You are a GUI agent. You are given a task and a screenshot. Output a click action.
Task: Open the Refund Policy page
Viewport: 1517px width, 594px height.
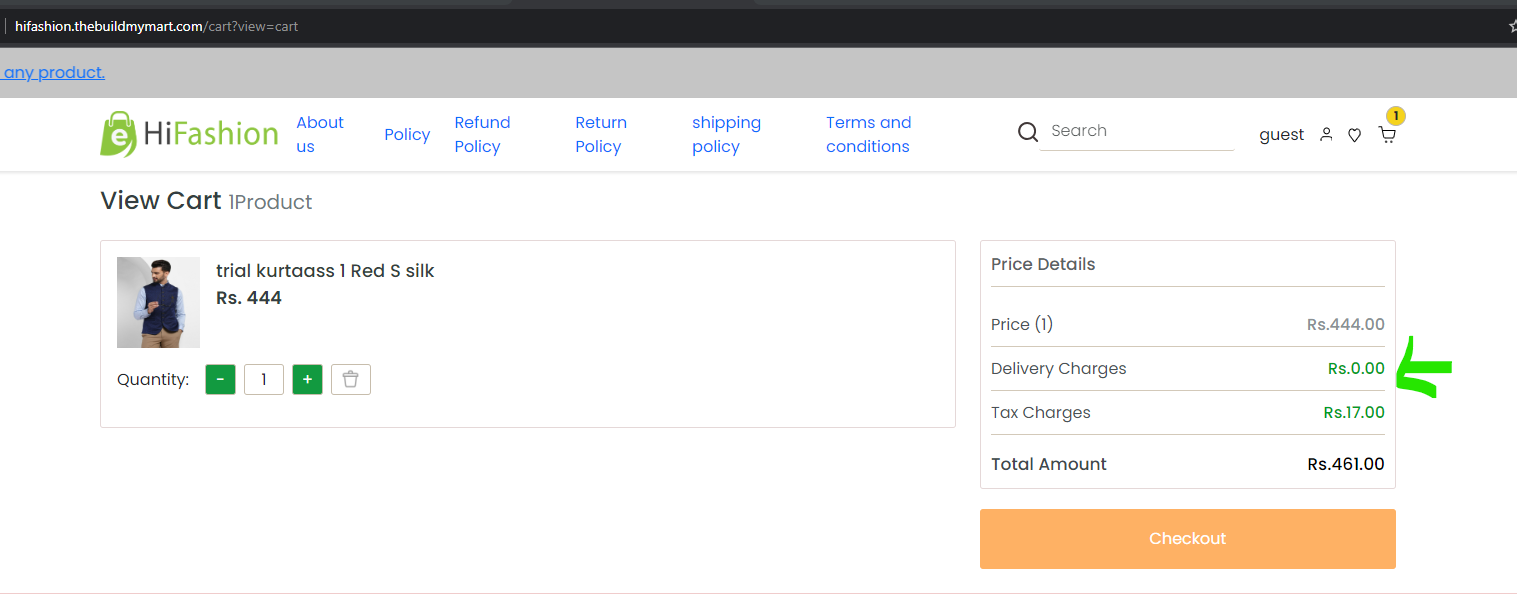pyautogui.click(x=482, y=134)
